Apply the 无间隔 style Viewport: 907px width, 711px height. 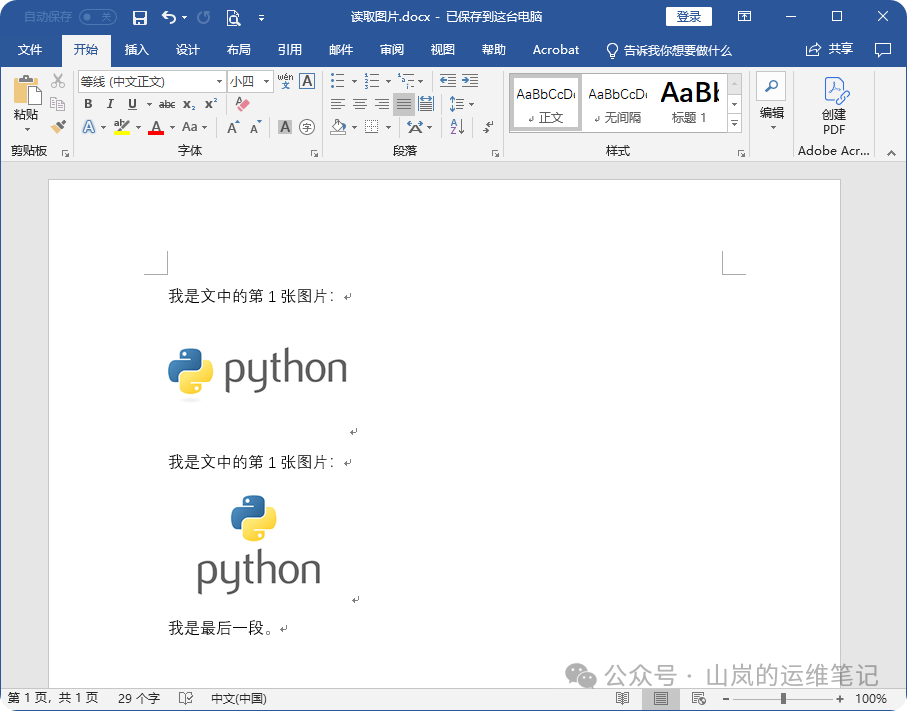[x=617, y=104]
